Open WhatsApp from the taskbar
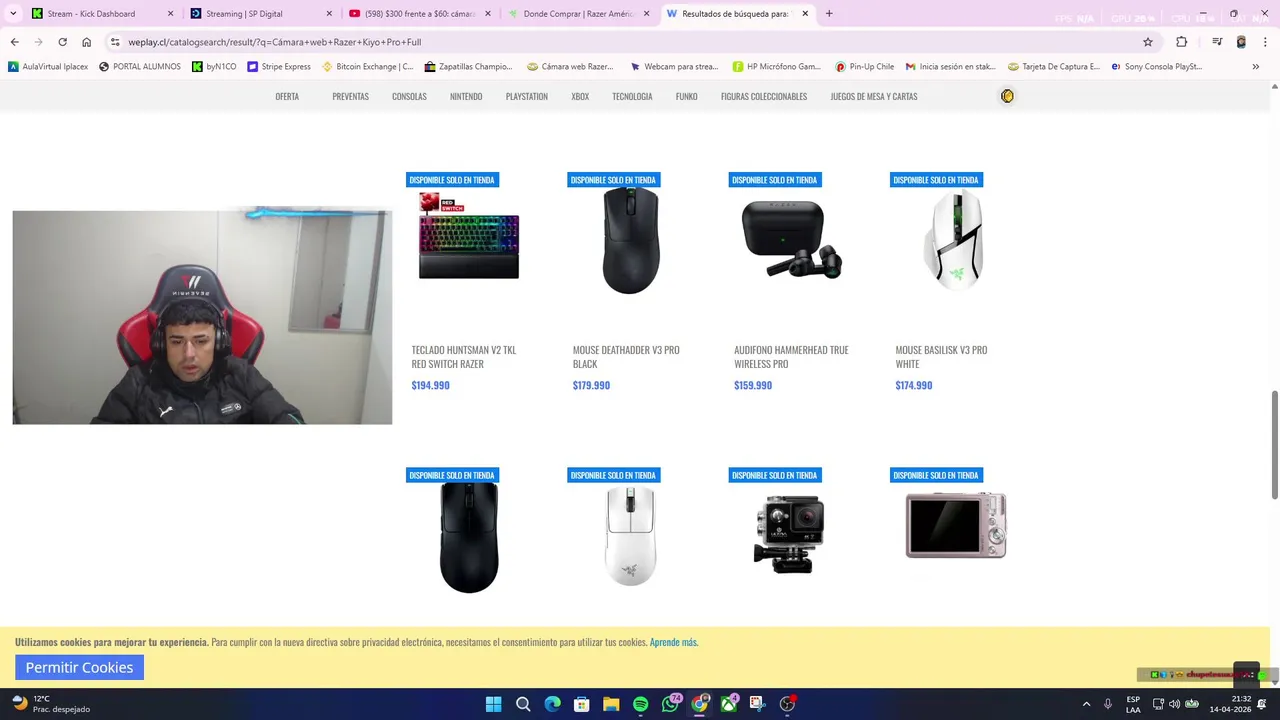Image resolution: width=1280 pixels, height=720 pixels. coord(670,704)
